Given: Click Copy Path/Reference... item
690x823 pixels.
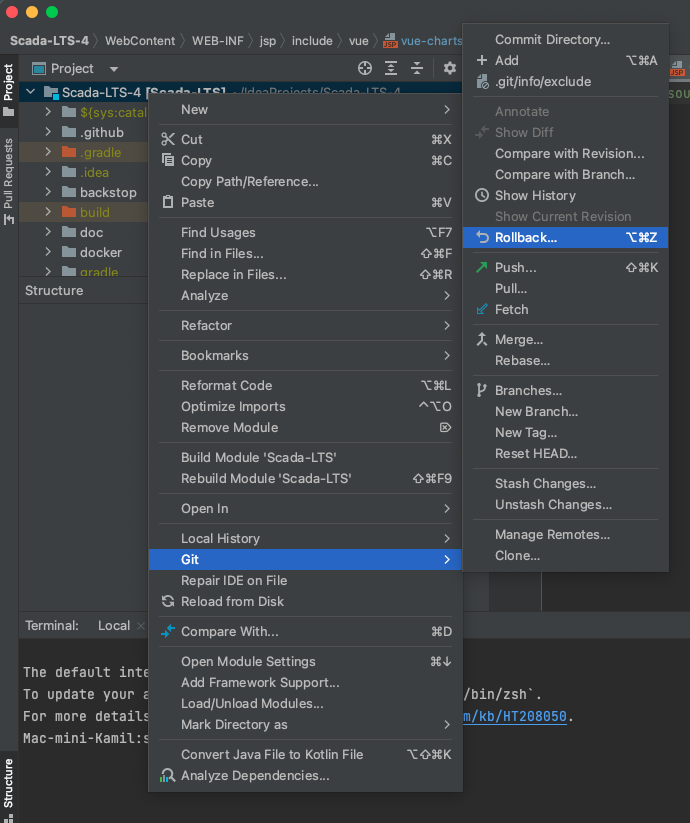Looking at the screenshot, I should pos(305,182).
